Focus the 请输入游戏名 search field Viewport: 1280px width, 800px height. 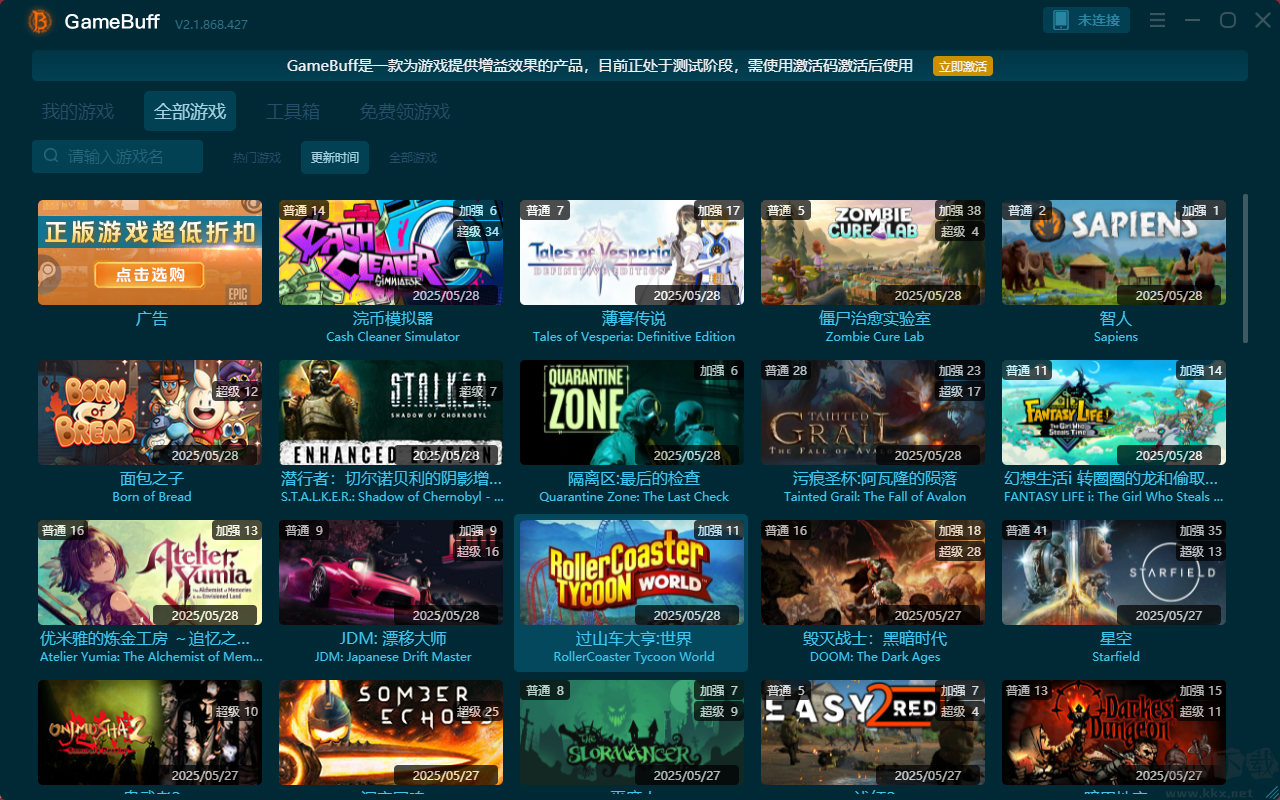pos(118,156)
